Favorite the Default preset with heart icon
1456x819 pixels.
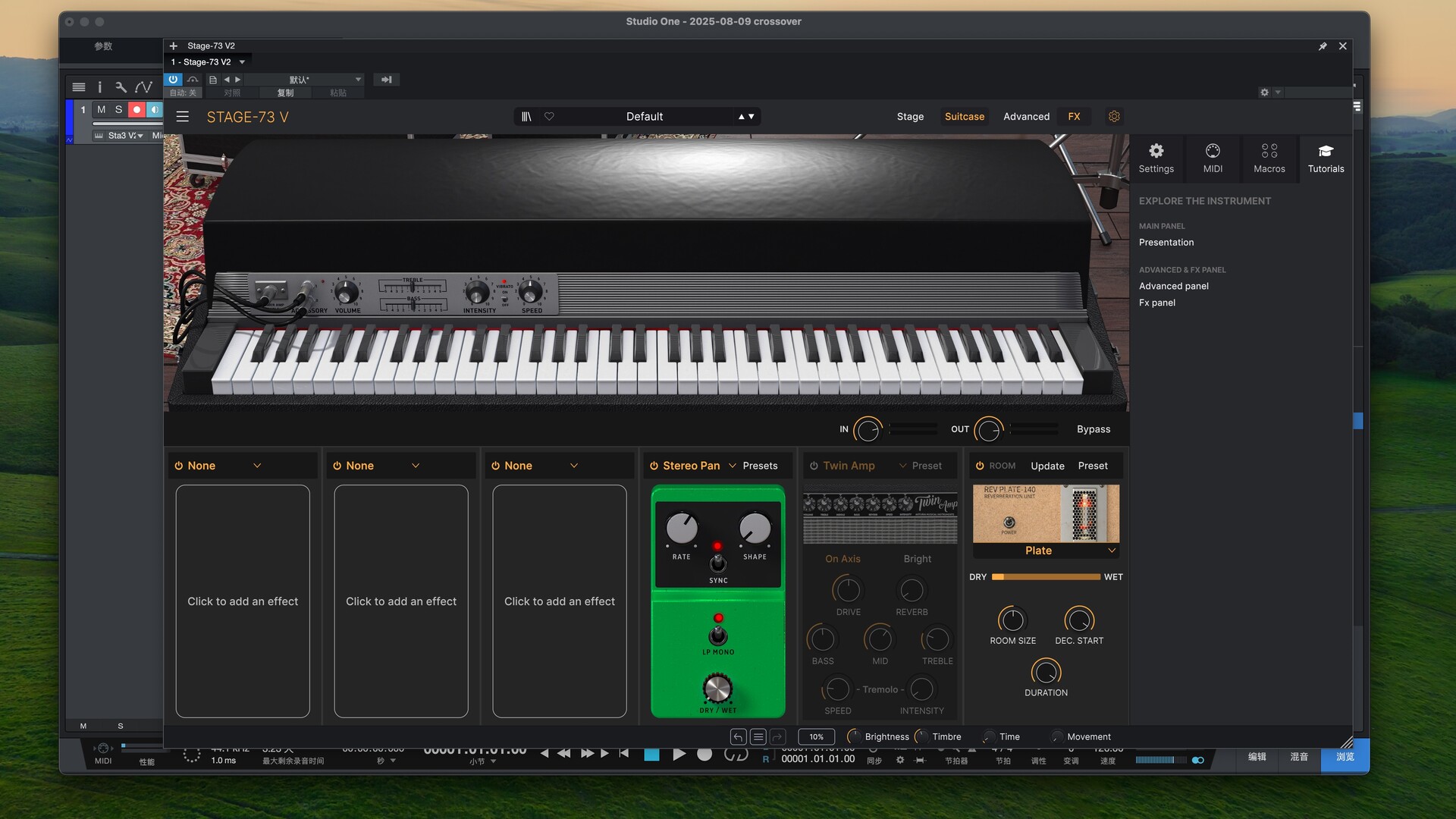point(549,117)
